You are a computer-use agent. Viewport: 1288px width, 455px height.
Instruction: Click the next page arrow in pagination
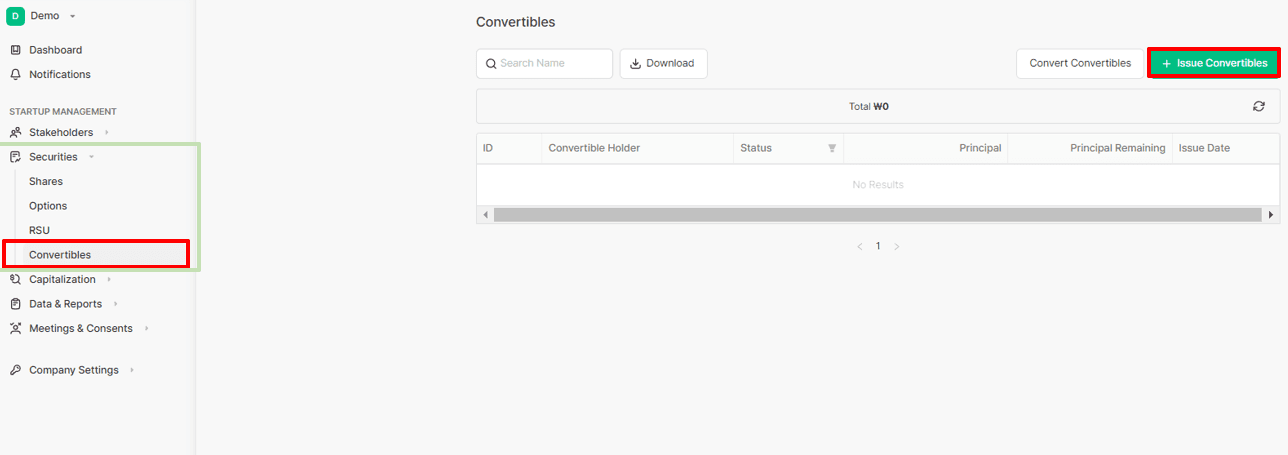pos(896,246)
